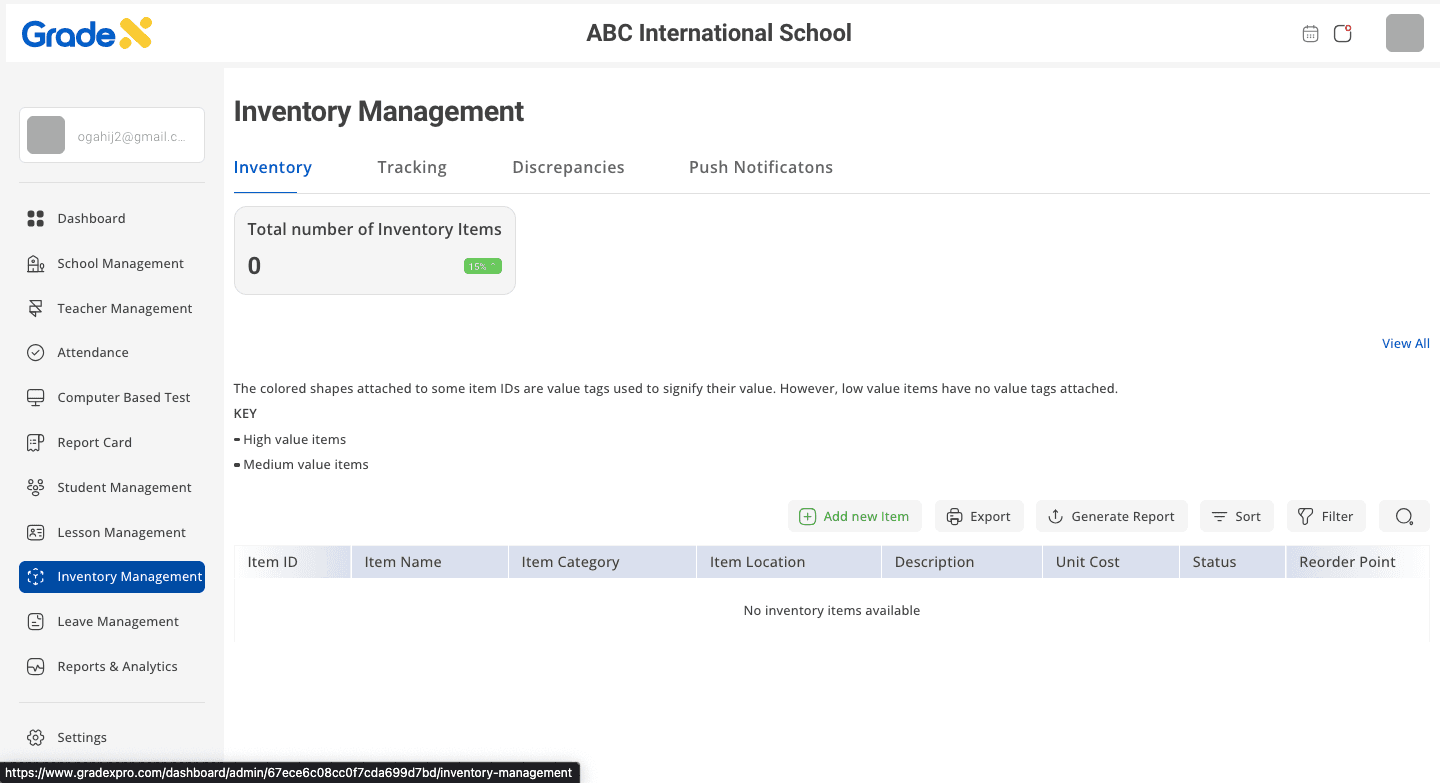Click the Attendance checkmark icon
This screenshot has width=1440, height=783.
[x=36, y=353]
